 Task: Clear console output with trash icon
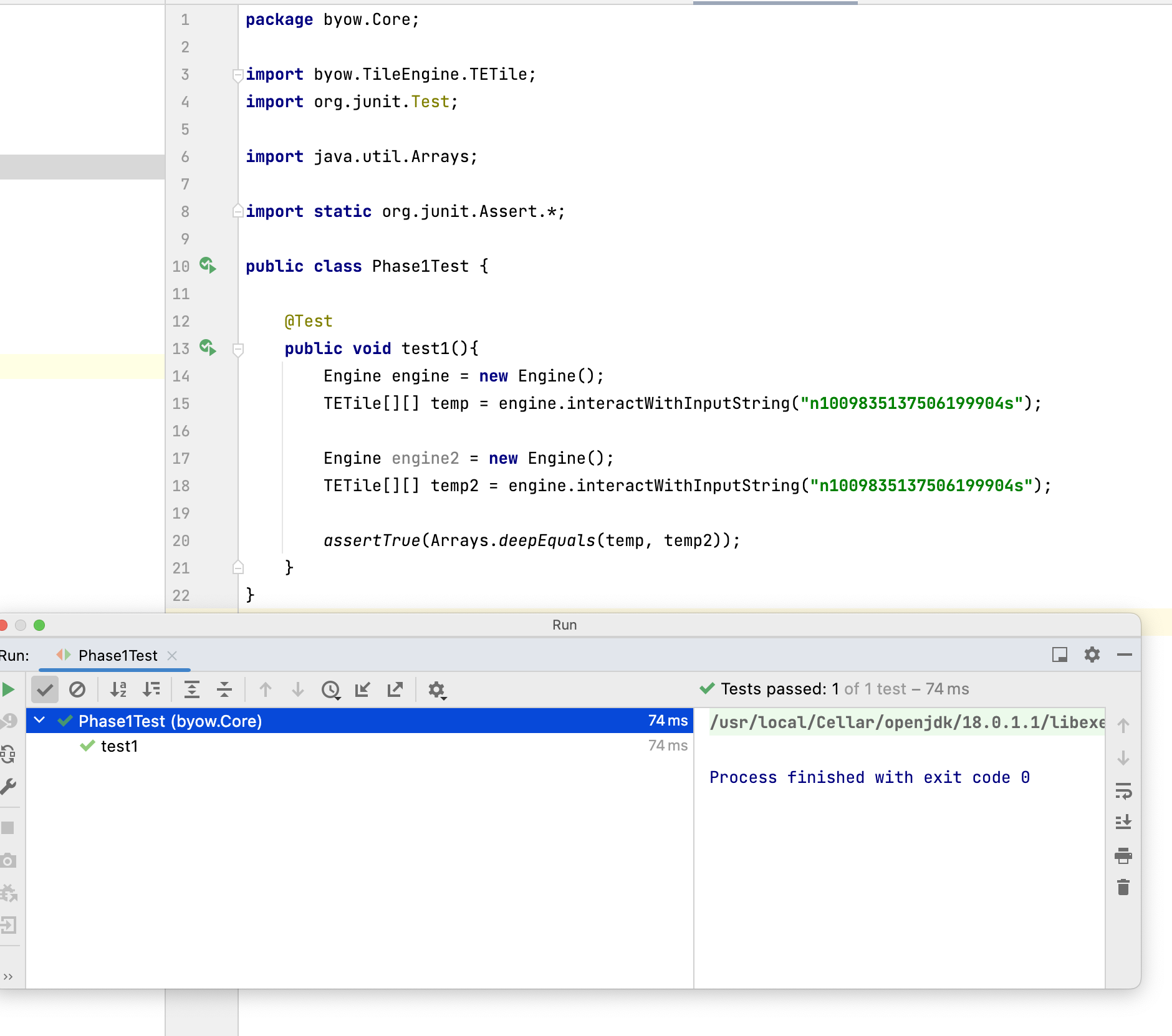pos(1123,887)
